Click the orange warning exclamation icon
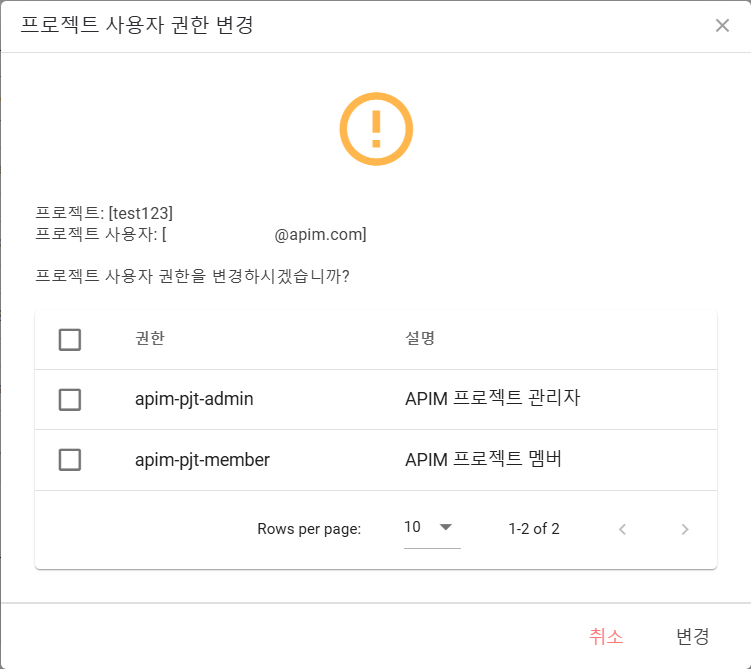751x669 pixels. point(376,129)
